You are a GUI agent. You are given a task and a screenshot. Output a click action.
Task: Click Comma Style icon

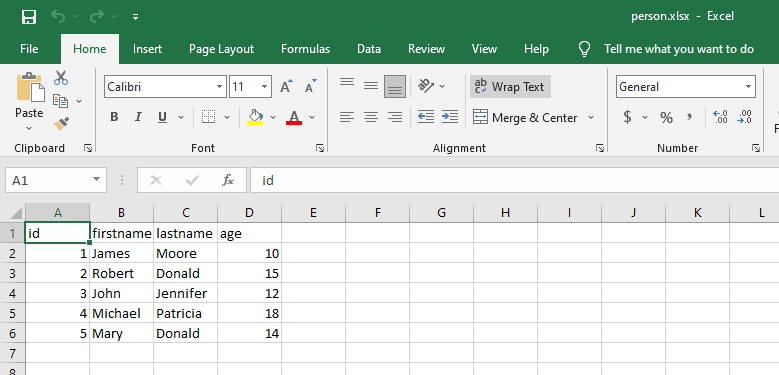tap(689, 118)
